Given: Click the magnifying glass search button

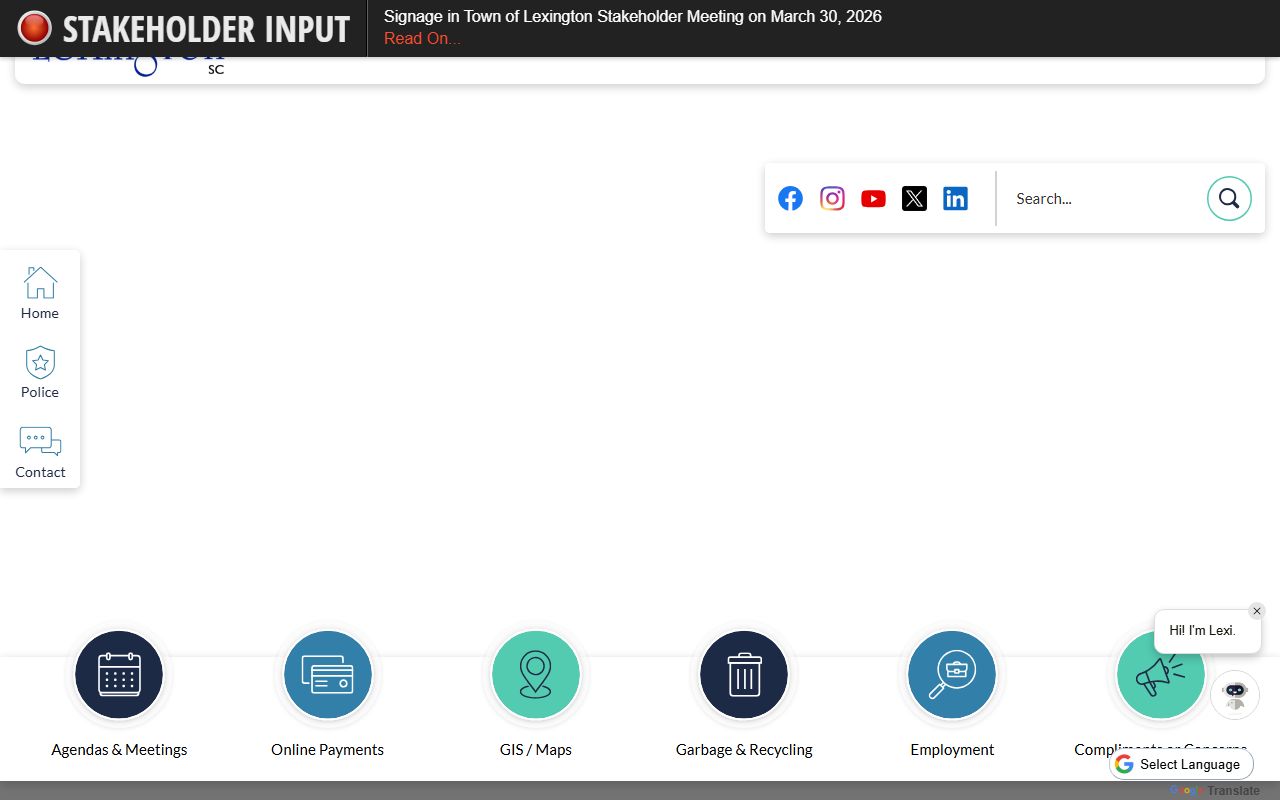Looking at the screenshot, I should click(1229, 198).
